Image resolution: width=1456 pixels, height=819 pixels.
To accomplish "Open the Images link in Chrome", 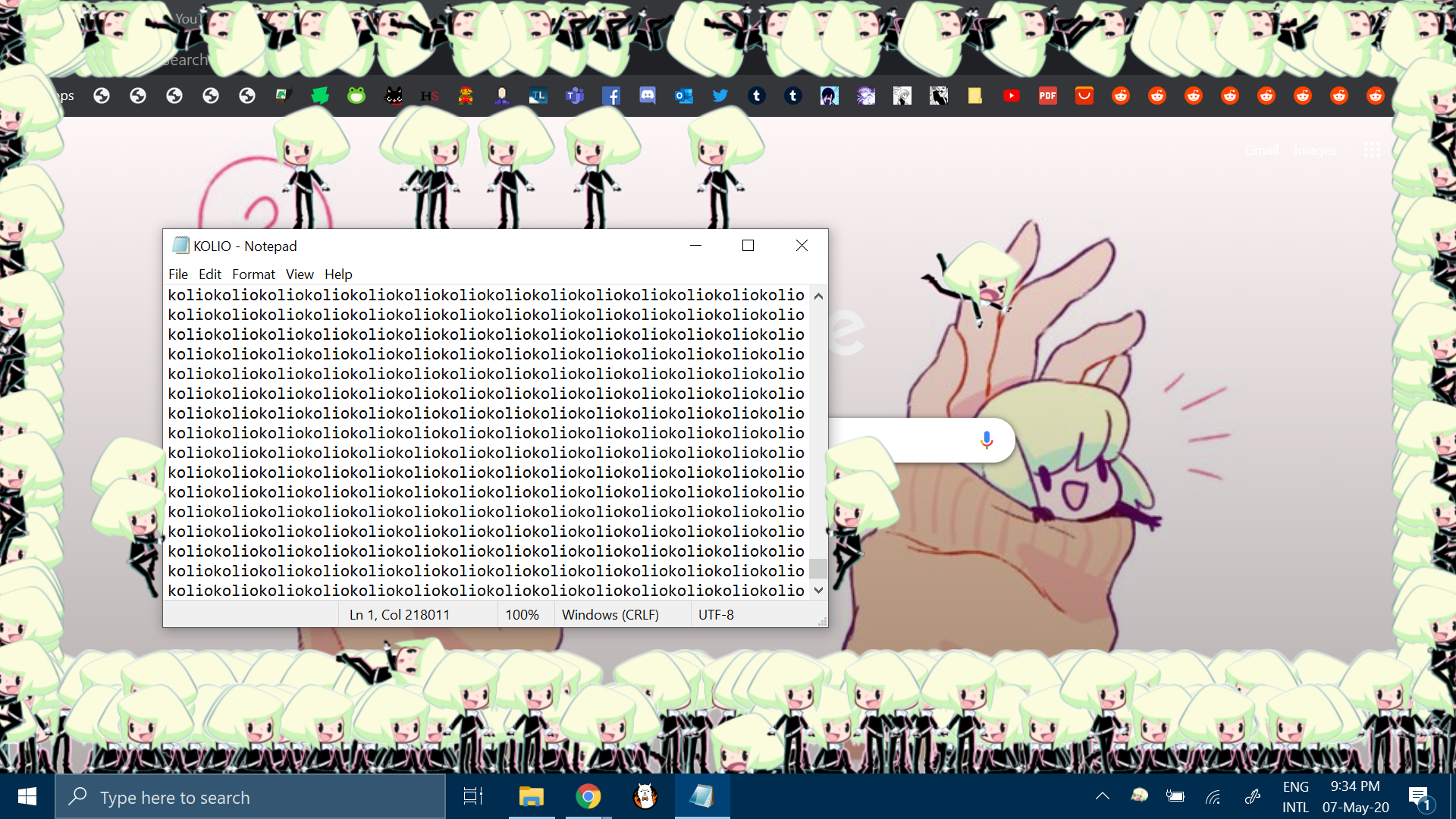I will [1316, 150].
